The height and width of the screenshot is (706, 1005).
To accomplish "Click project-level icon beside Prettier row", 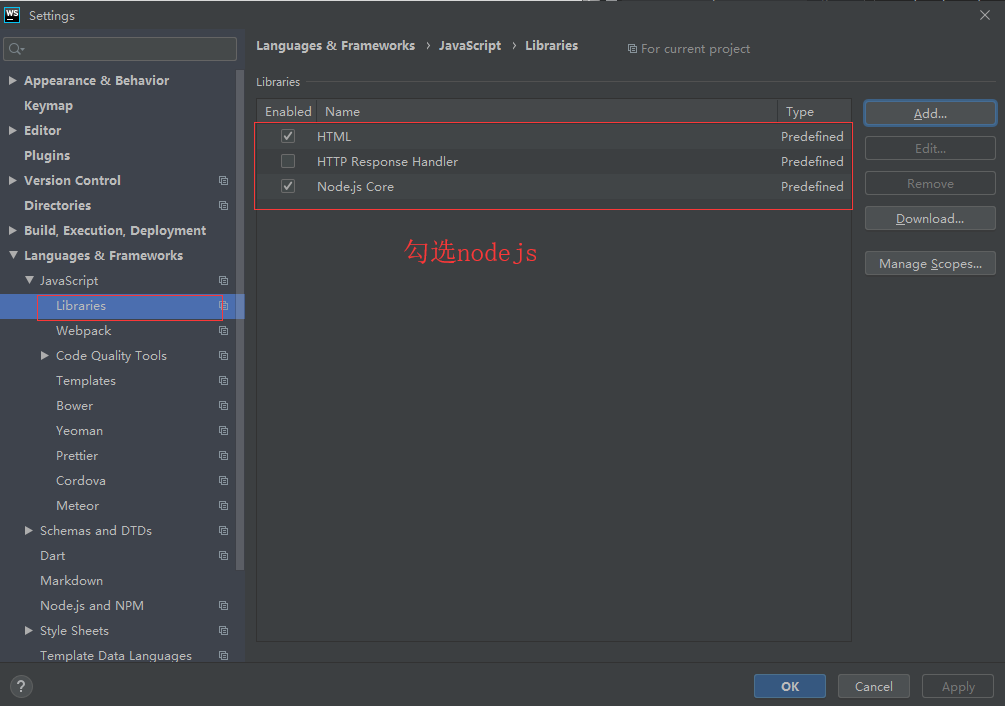I will (223, 456).
